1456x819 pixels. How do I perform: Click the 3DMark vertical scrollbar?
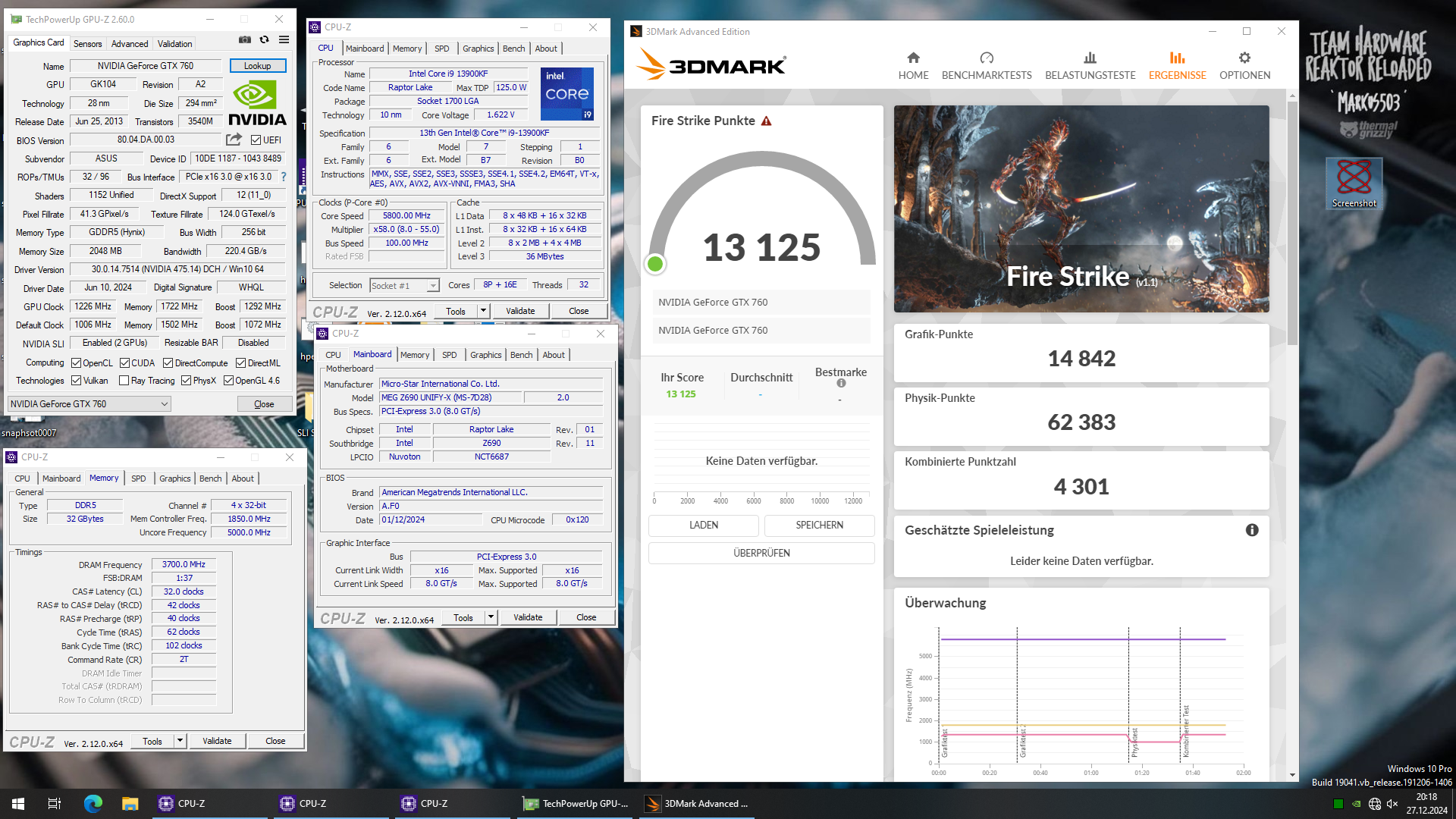click(1292, 222)
